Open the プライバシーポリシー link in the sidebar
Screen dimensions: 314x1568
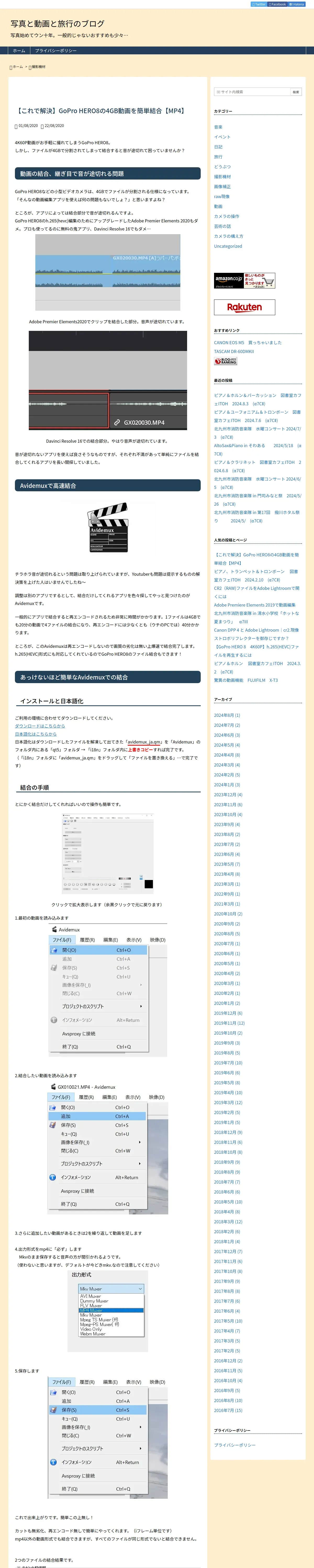[235, 1445]
